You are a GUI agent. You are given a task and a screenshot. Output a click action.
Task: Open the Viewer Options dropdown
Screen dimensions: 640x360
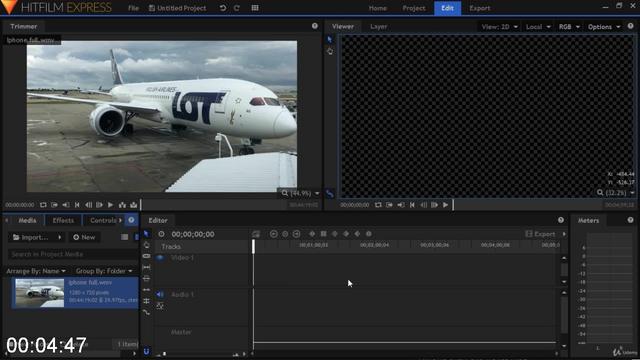[x=604, y=27]
